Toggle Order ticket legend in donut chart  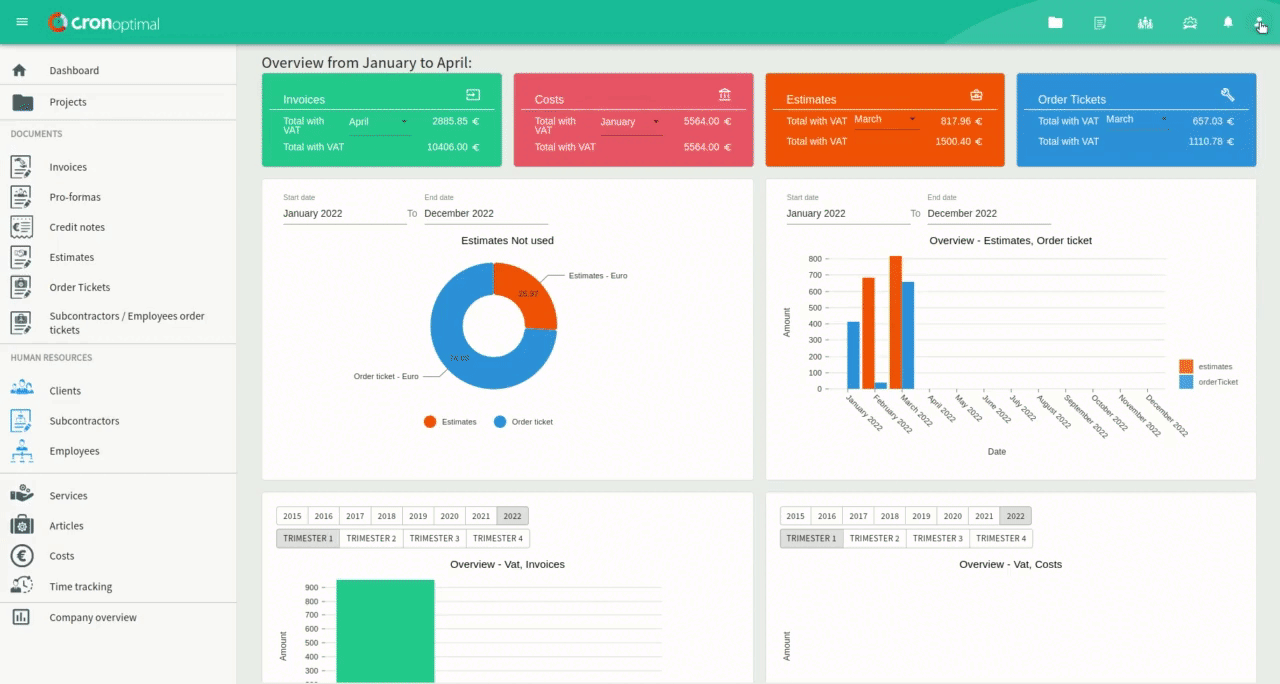(523, 422)
